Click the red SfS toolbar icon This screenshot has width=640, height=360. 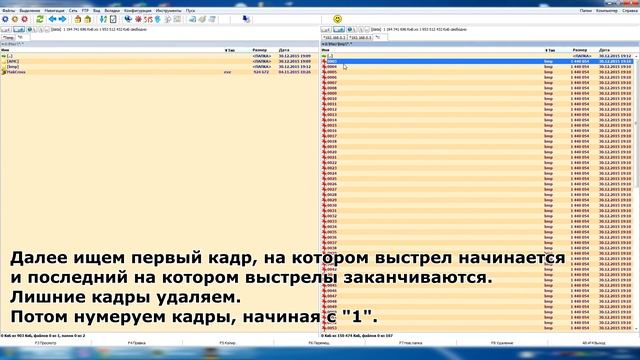148,19
